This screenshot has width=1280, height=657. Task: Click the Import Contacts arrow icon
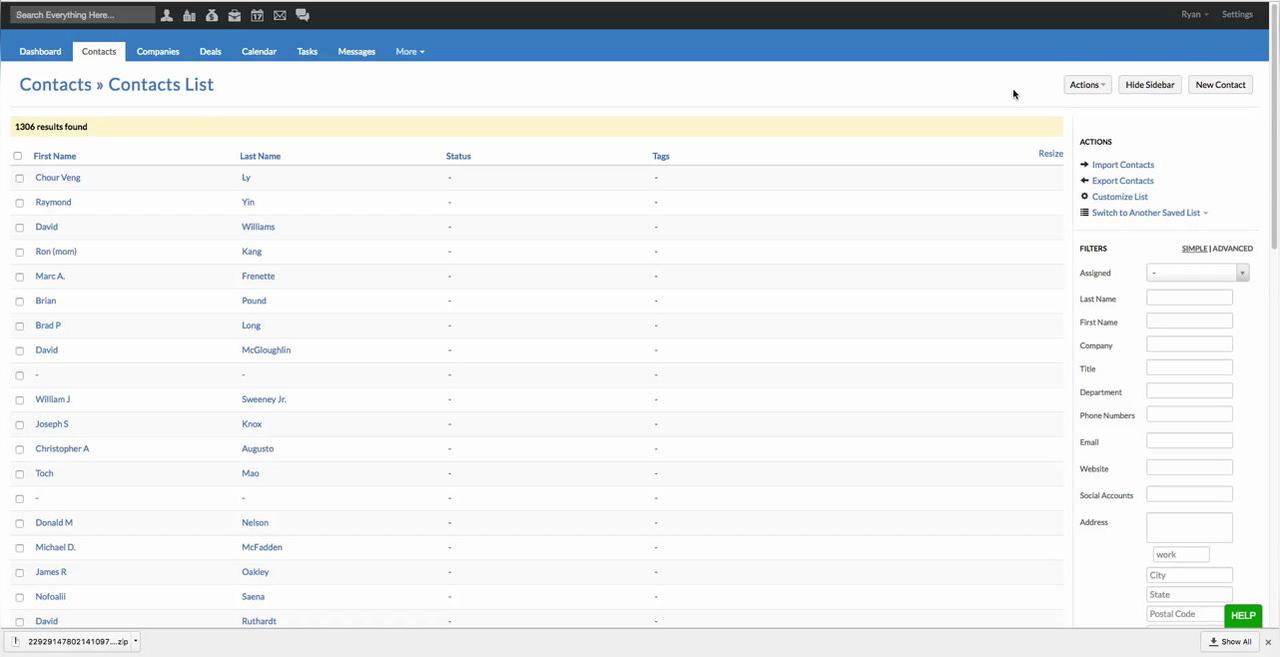click(1084, 164)
